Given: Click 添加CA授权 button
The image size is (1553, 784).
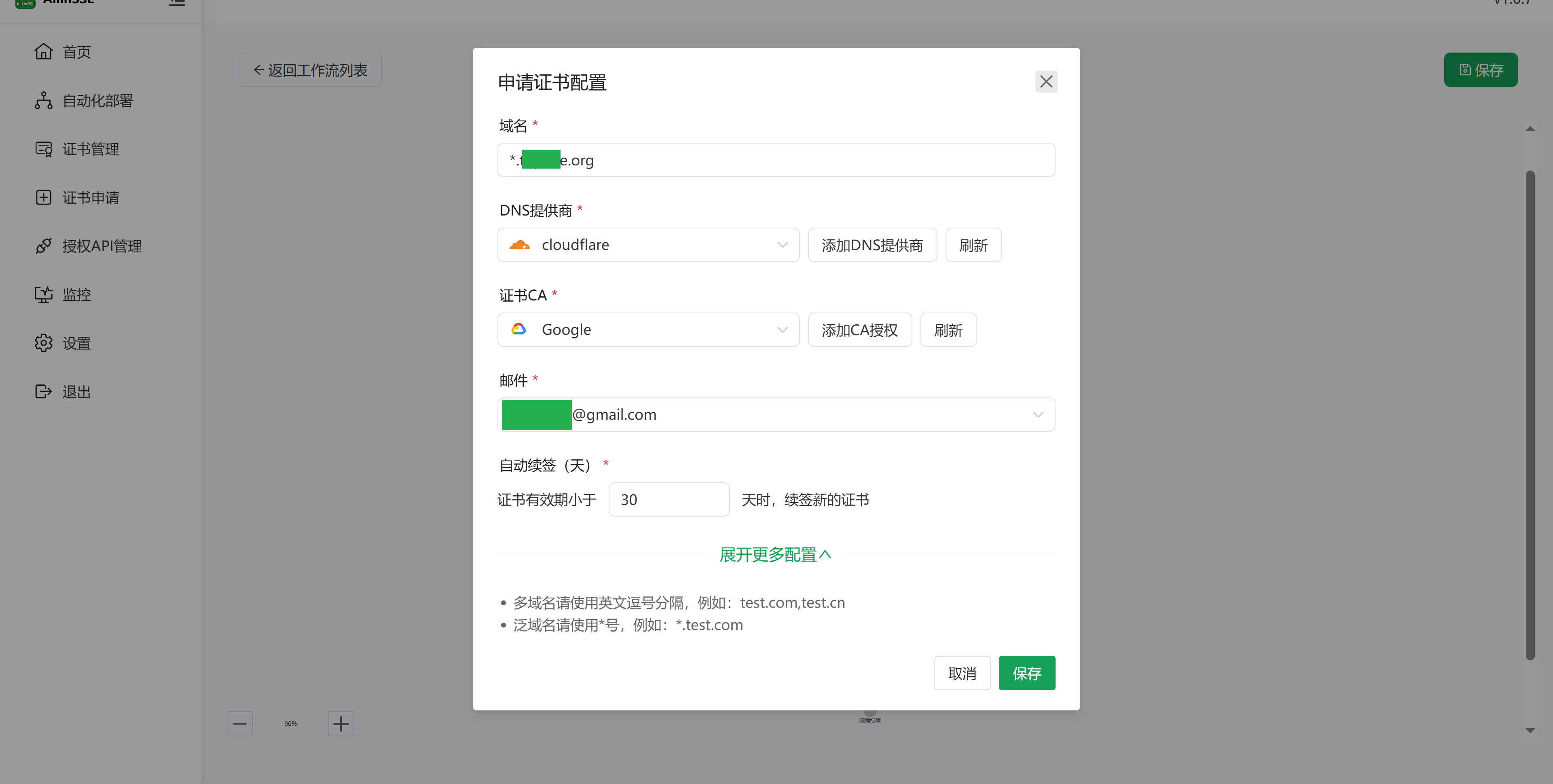Looking at the screenshot, I should click(860, 330).
